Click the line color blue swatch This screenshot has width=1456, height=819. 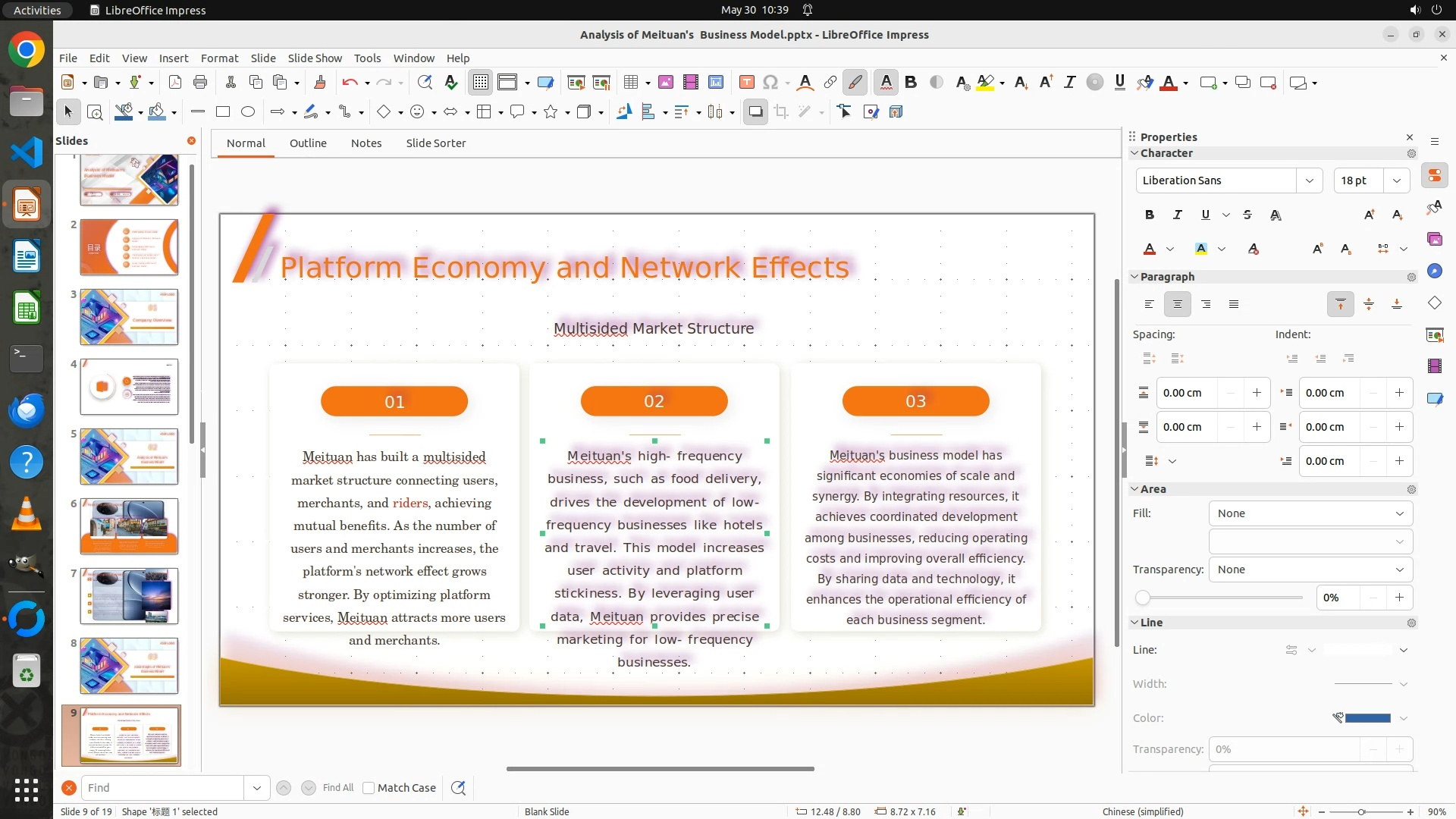pos(1367,718)
